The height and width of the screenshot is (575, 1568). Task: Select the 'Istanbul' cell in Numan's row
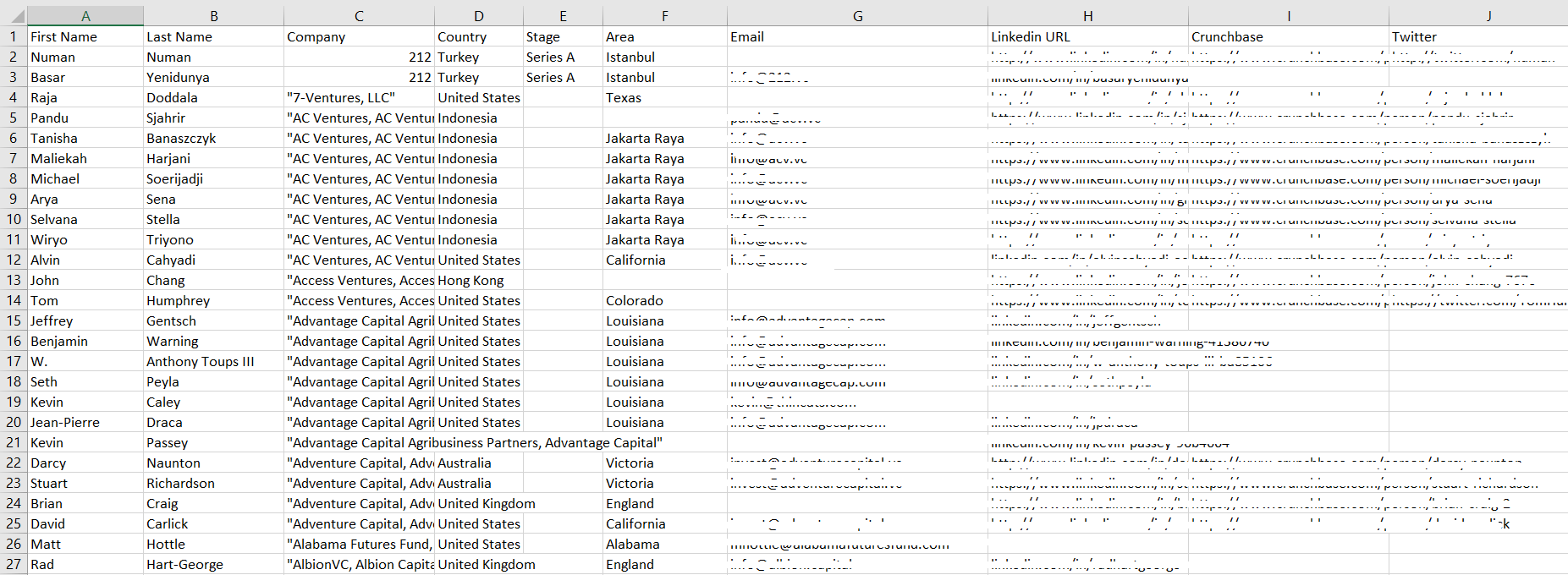pos(665,57)
